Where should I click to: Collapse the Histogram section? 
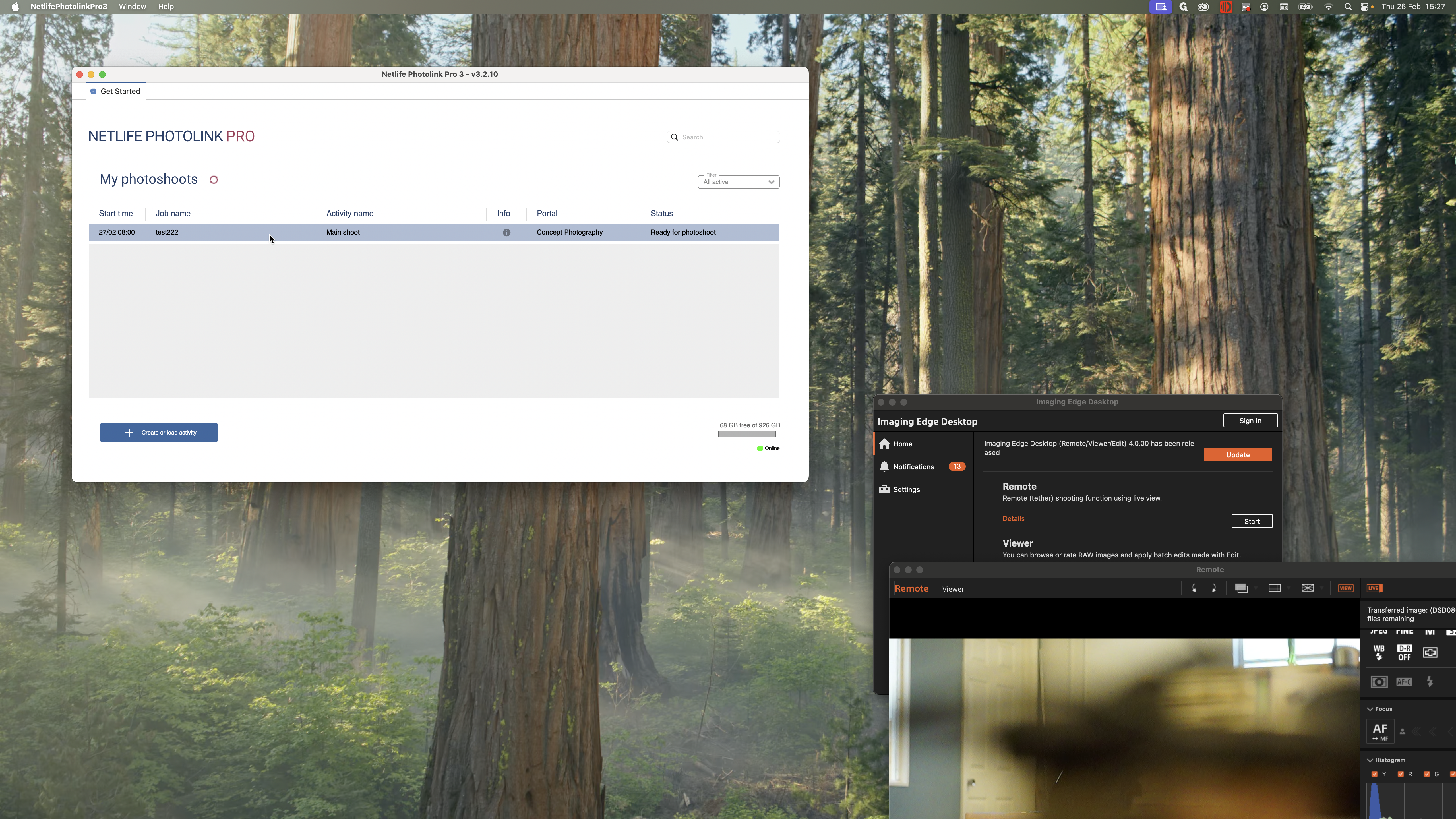click(x=1370, y=760)
